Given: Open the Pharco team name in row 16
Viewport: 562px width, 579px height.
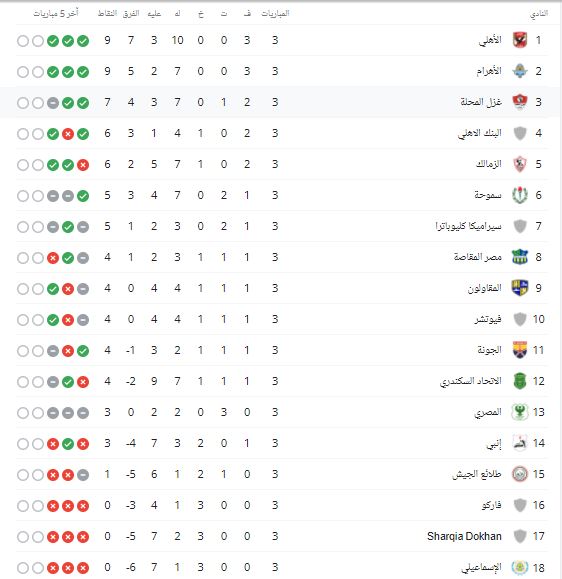Looking at the screenshot, I should (491, 505).
